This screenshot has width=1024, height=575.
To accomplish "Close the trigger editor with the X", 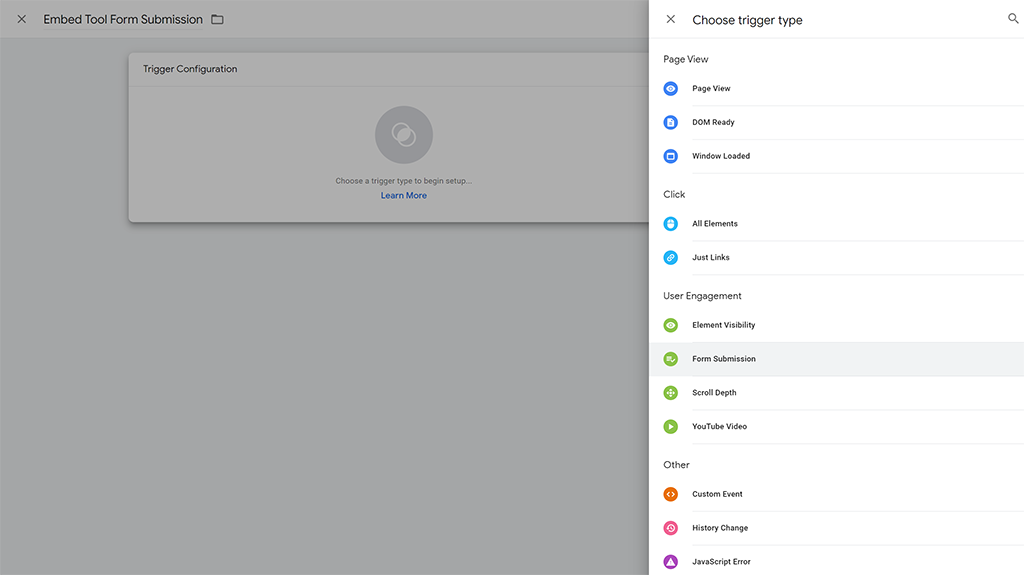I will pos(22,20).
